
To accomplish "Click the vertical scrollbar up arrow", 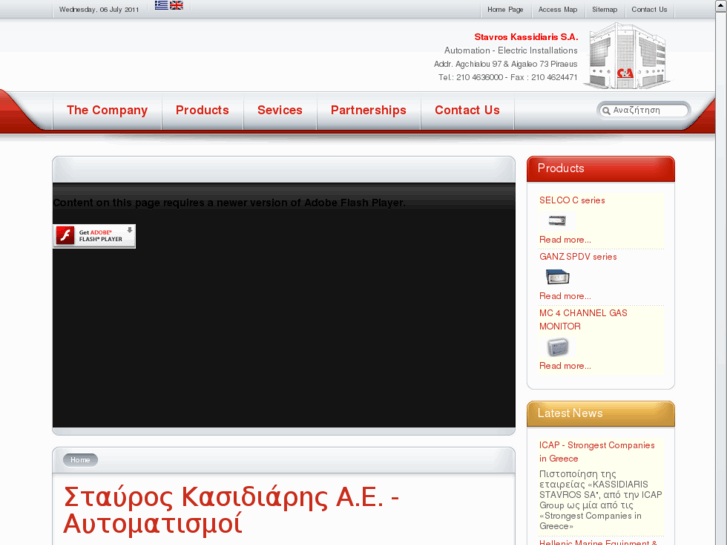I will click(x=721, y=5).
